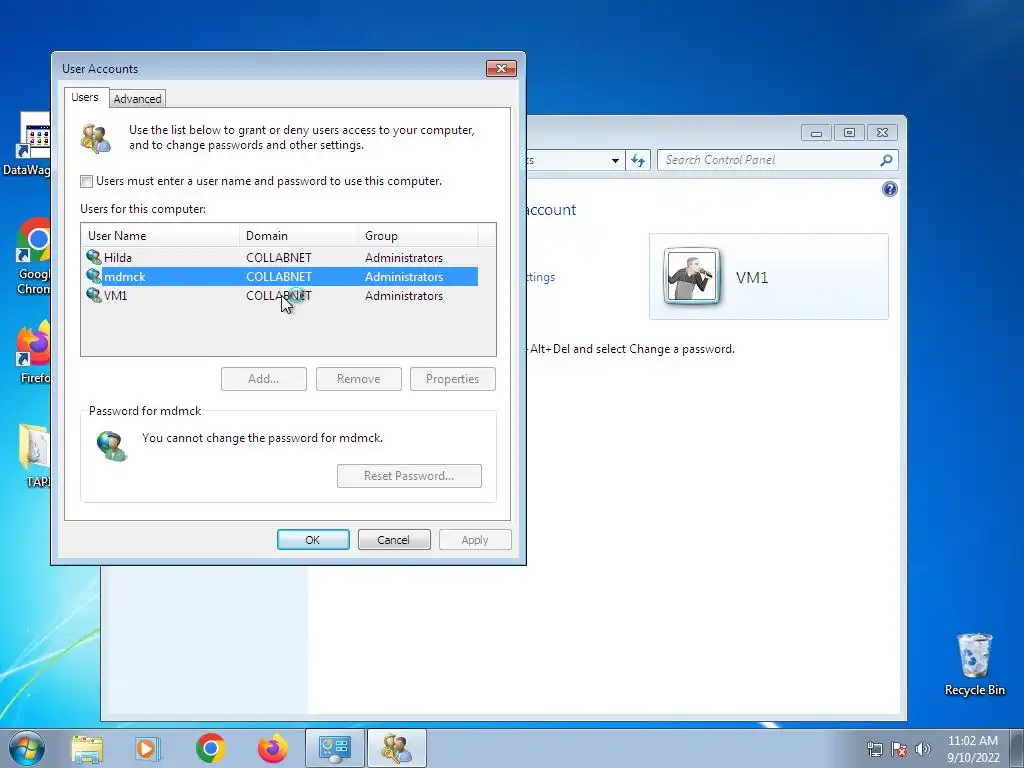Open Windows Explorer from taskbar
This screenshot has height=768, width=1024.
[87, 748]
